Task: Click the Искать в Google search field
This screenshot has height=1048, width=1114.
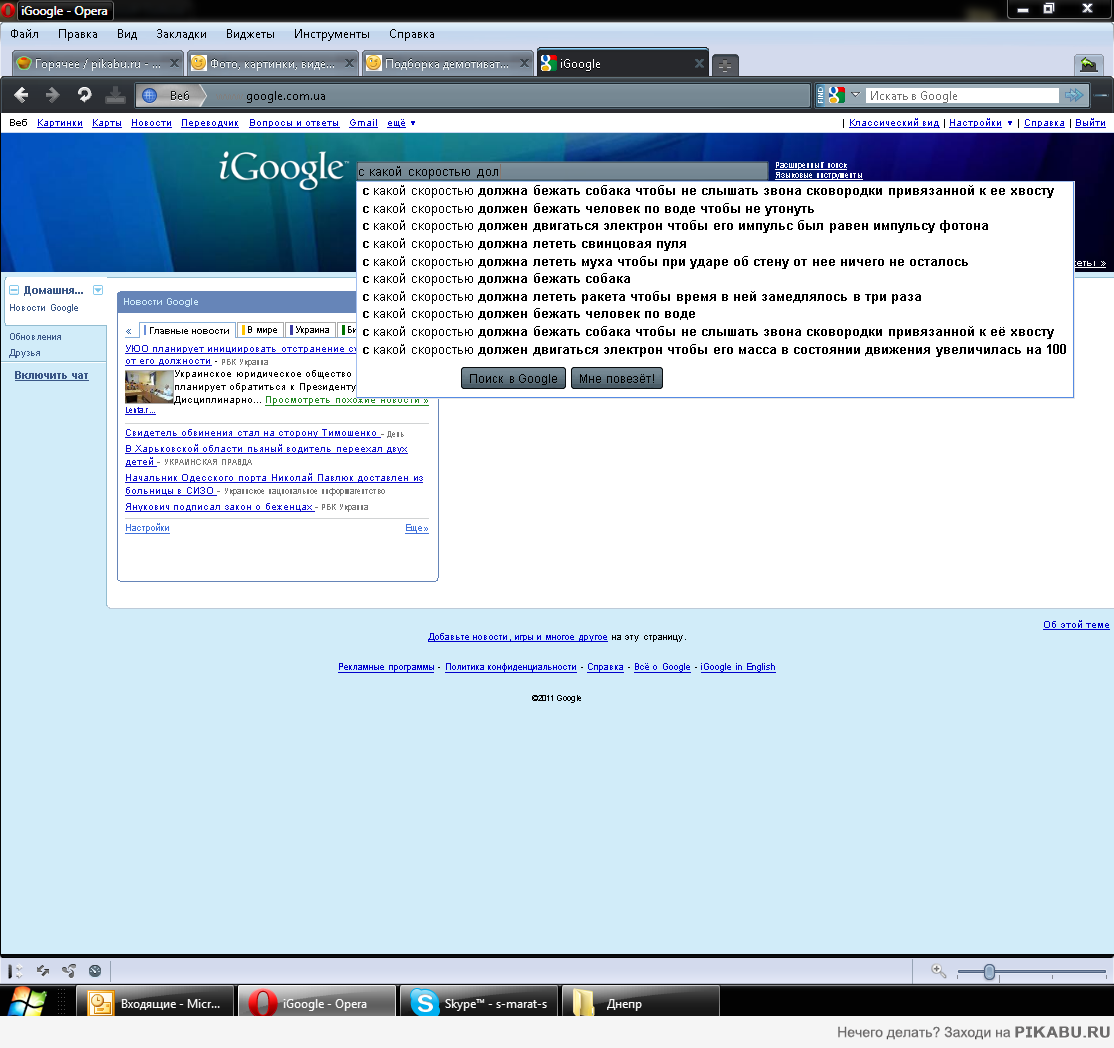Action: click(x=962, y=95)
